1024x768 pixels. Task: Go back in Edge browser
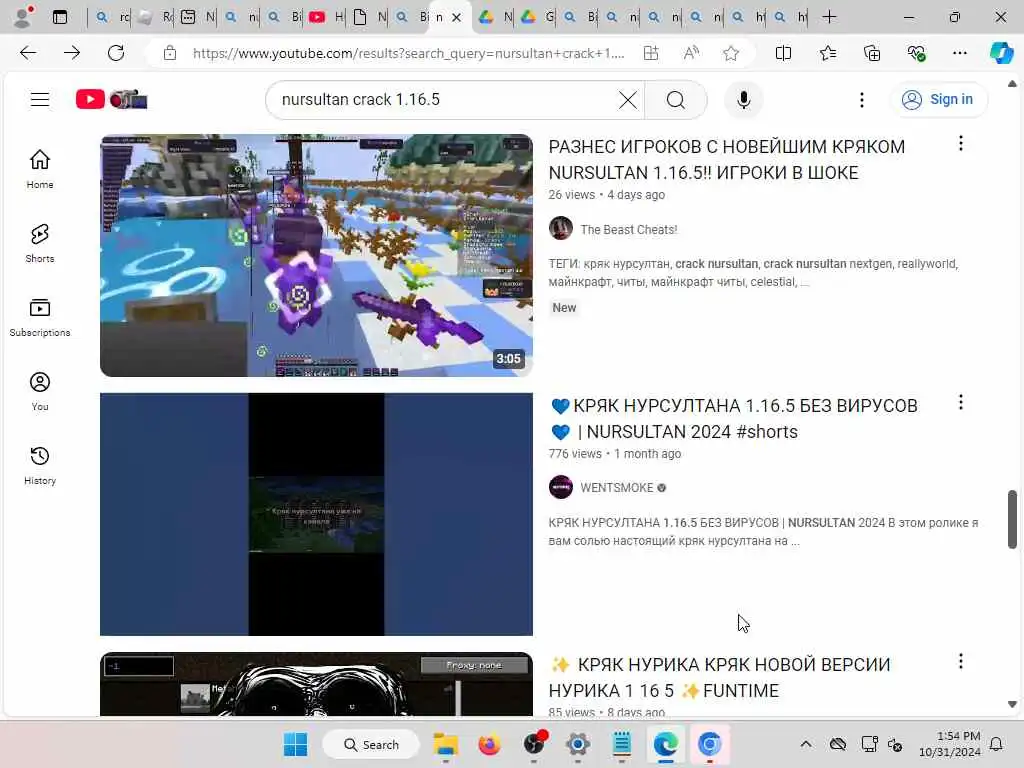click(x=28, y=53)
